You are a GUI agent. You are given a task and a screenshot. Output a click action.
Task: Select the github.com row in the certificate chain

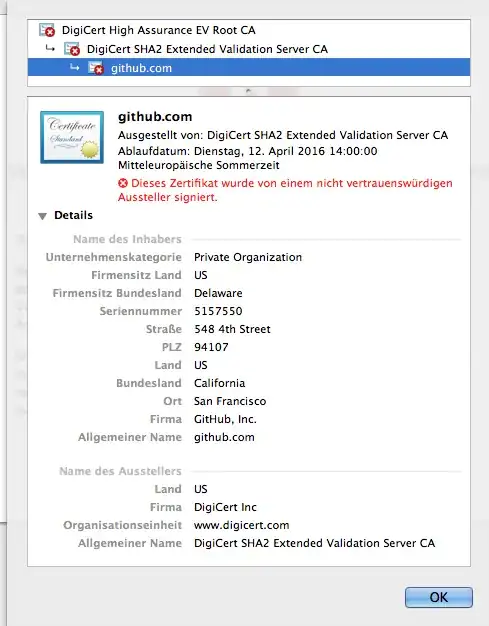[249, 67]
